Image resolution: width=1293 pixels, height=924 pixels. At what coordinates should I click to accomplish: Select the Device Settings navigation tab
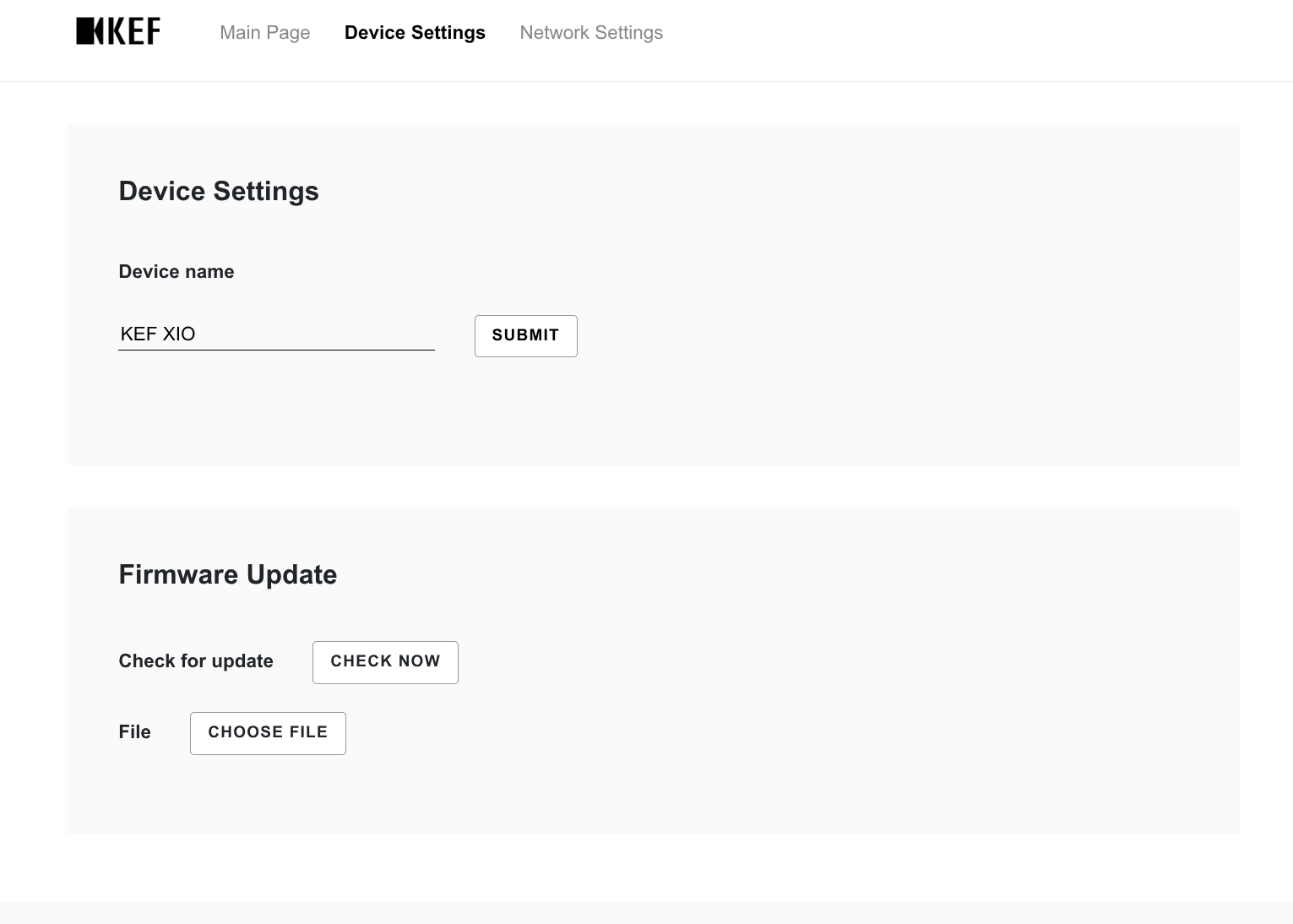tap(415, 33)
